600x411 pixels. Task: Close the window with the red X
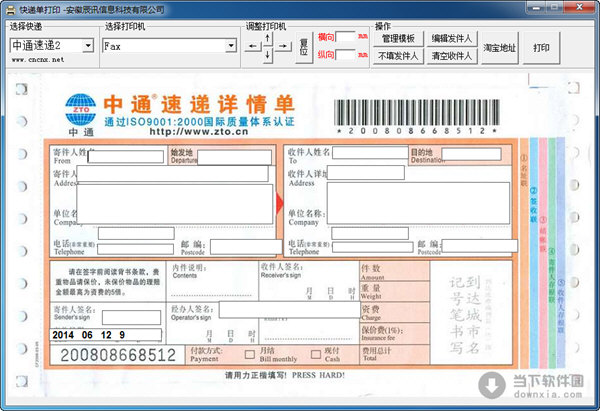point(579,7)
